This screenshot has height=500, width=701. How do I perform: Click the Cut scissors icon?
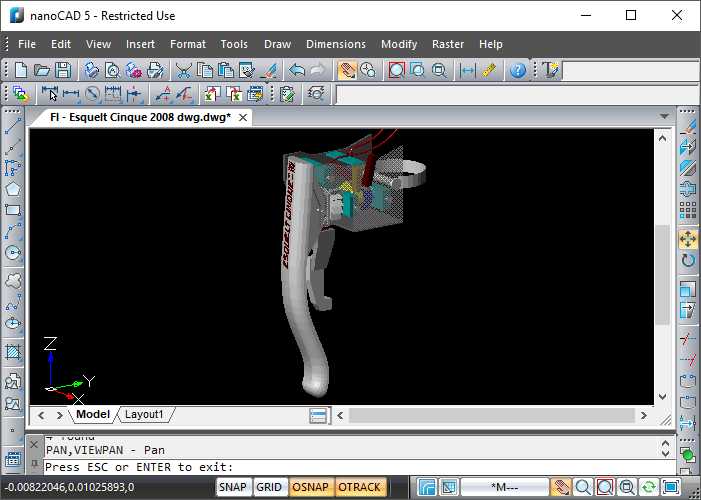(184, 70)
